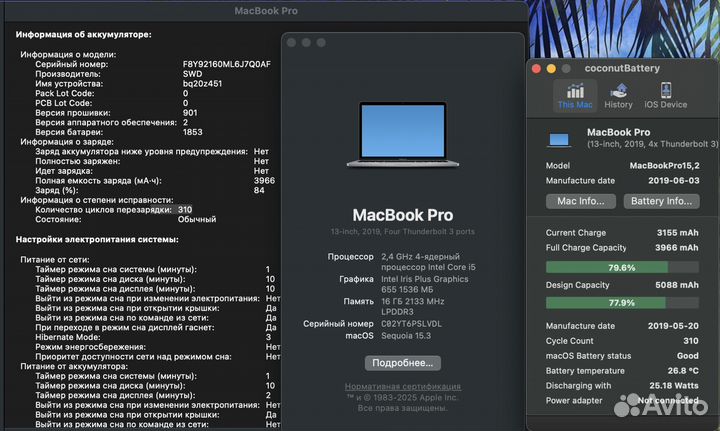Open the iOS Device tab in coconutBattery

pyautogui.click(x=665, y=95)
